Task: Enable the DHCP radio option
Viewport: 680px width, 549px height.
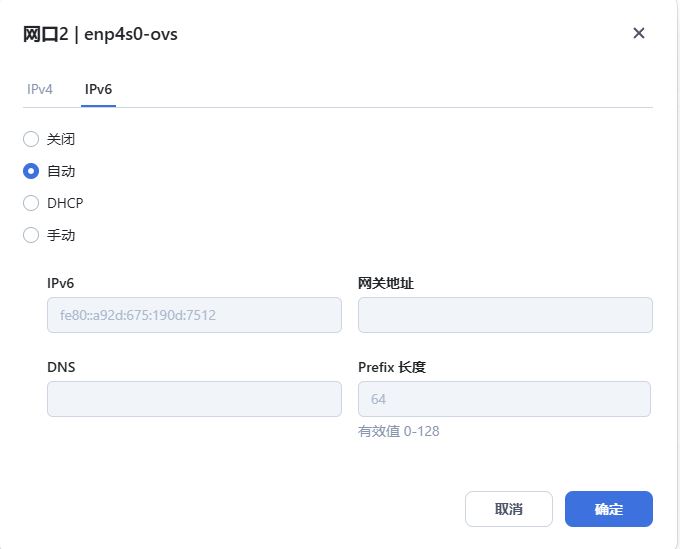Action: coord(31,203)
